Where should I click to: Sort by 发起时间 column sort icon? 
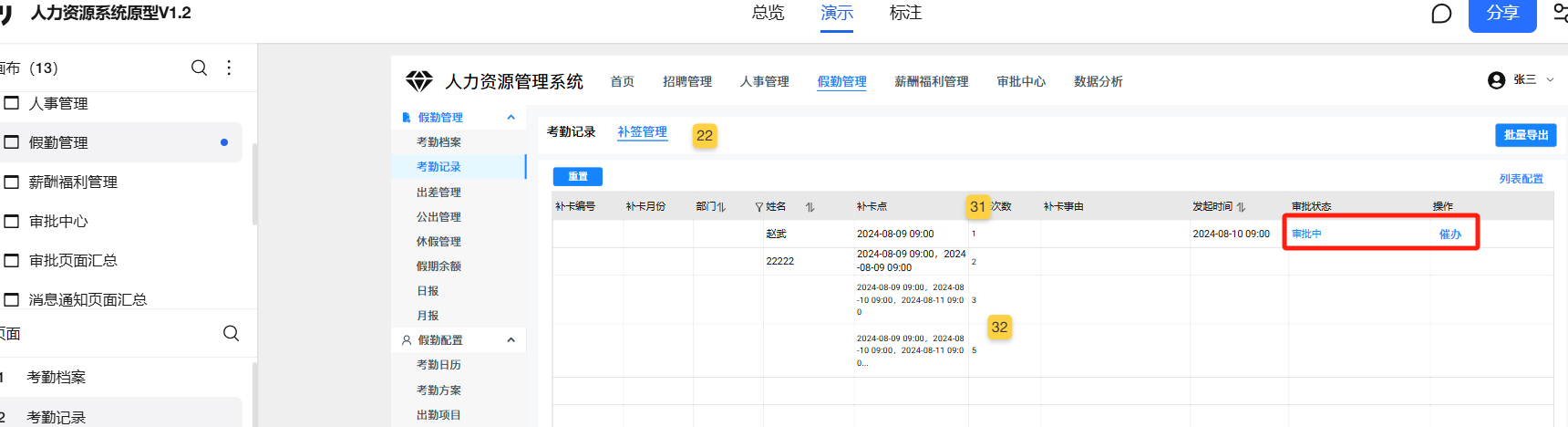[1241, 207]
